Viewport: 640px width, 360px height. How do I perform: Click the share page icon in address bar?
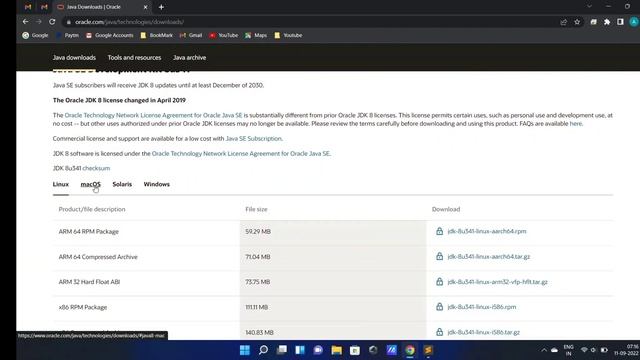(564, 22)
